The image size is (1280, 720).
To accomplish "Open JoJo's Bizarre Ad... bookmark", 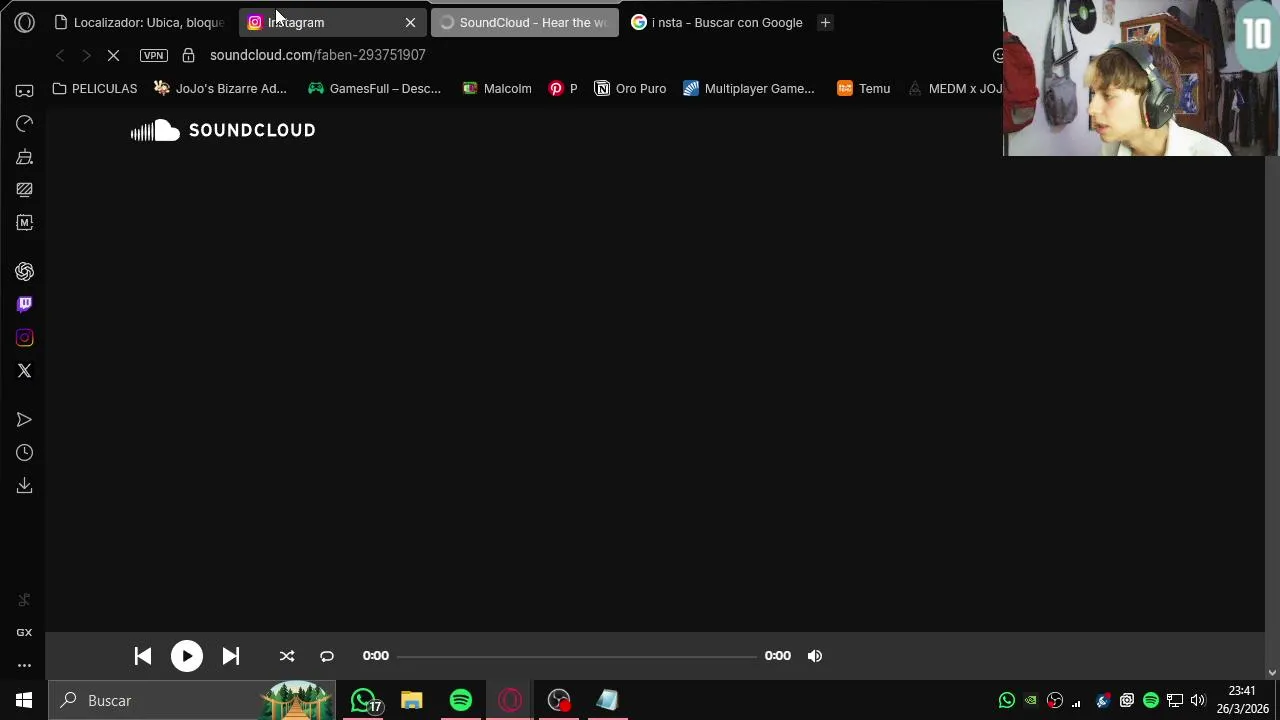I will tap(220, 88).
